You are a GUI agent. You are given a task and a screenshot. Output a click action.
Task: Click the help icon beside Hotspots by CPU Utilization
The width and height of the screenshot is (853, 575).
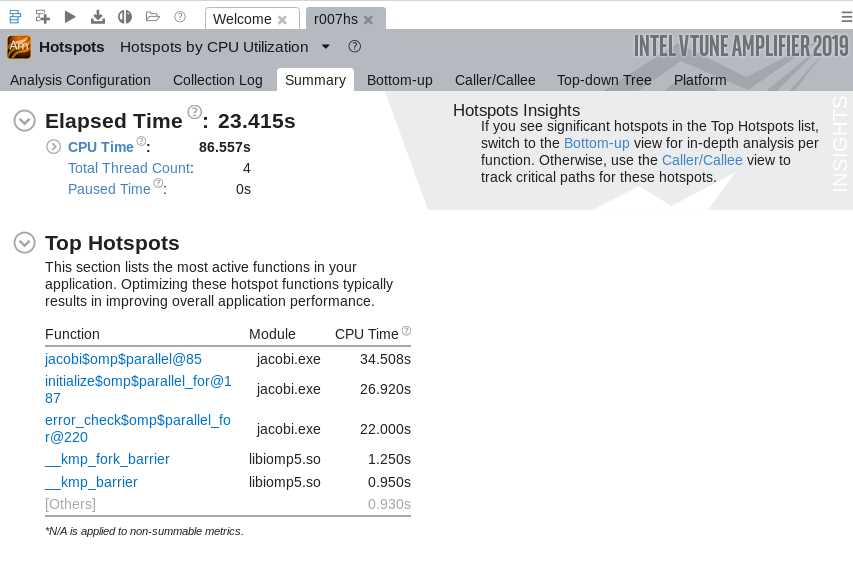click(x=355, y=47)
